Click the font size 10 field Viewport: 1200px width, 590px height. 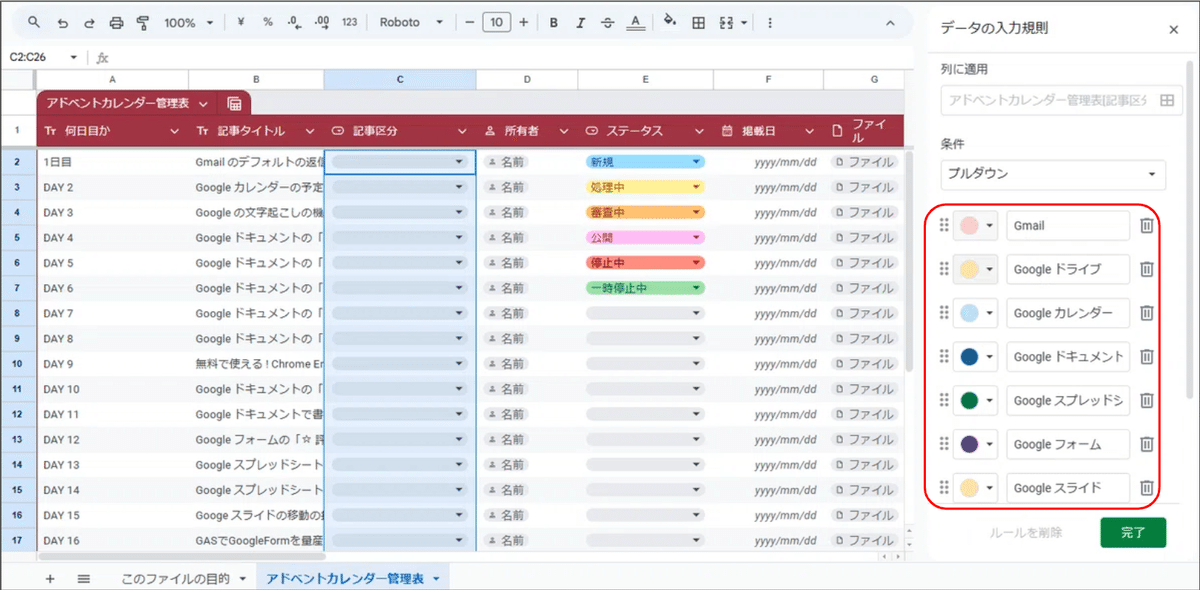497,22
